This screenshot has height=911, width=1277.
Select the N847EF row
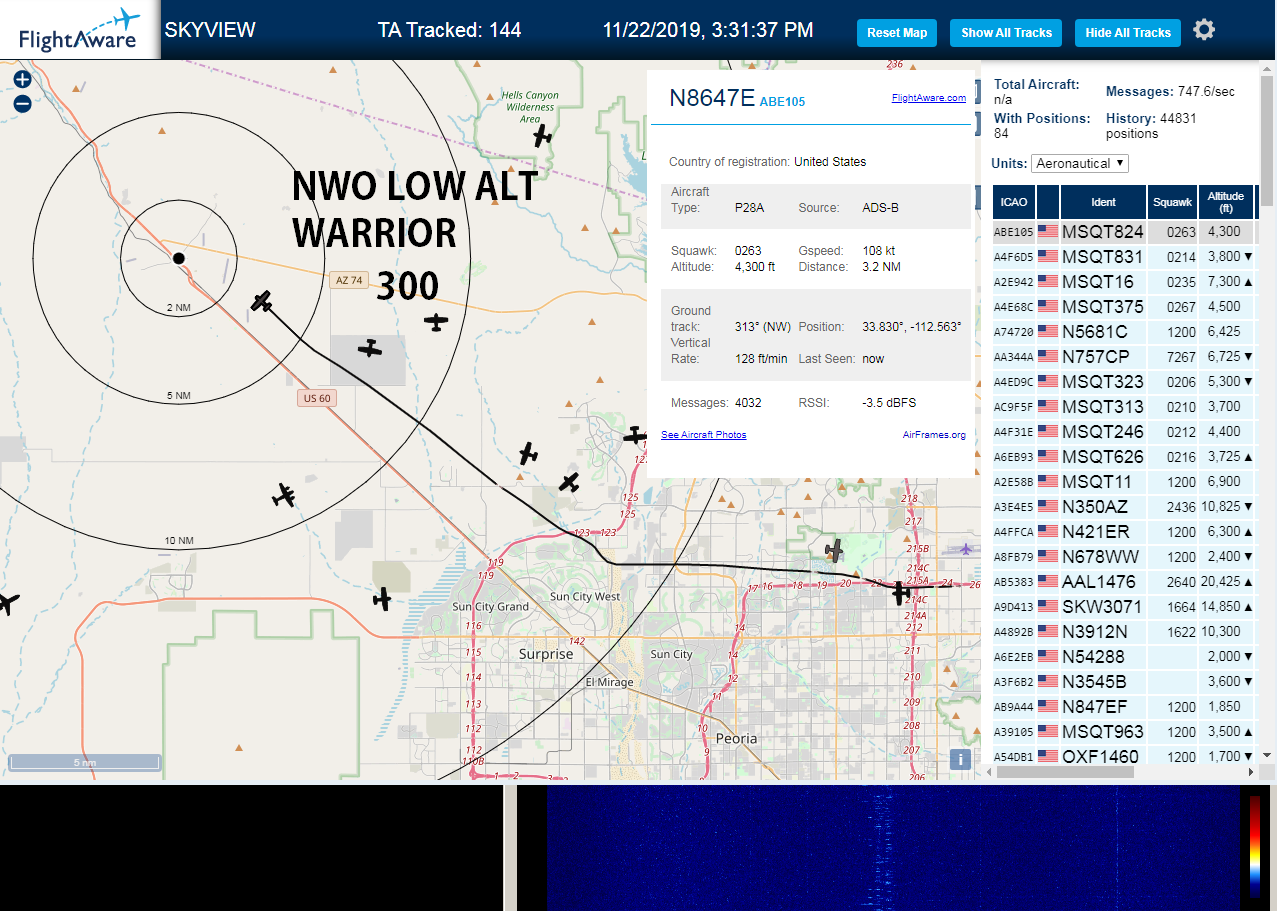point(1123,706)
